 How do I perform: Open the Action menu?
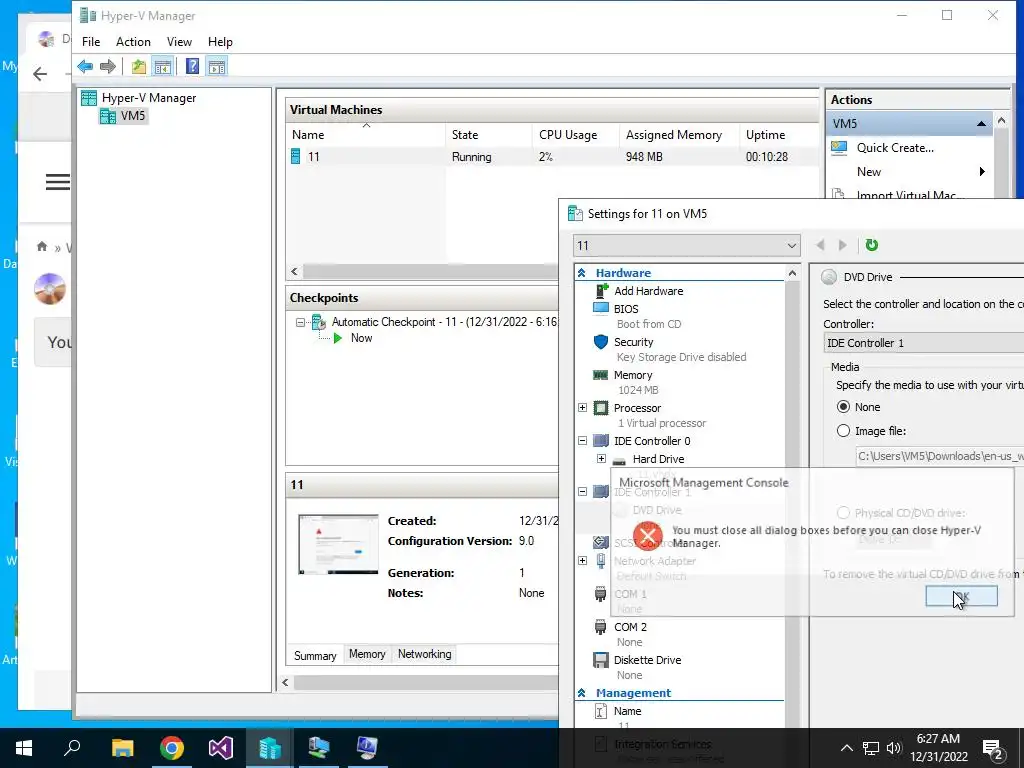coord(133,42)
